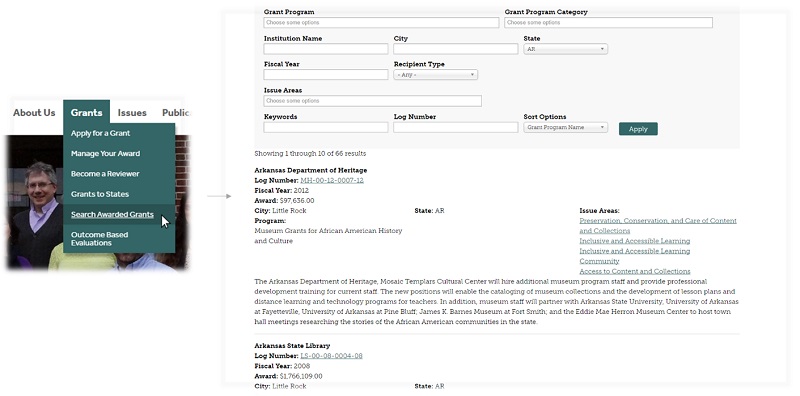Open the Recipient Type dropdown

point(435,75)
